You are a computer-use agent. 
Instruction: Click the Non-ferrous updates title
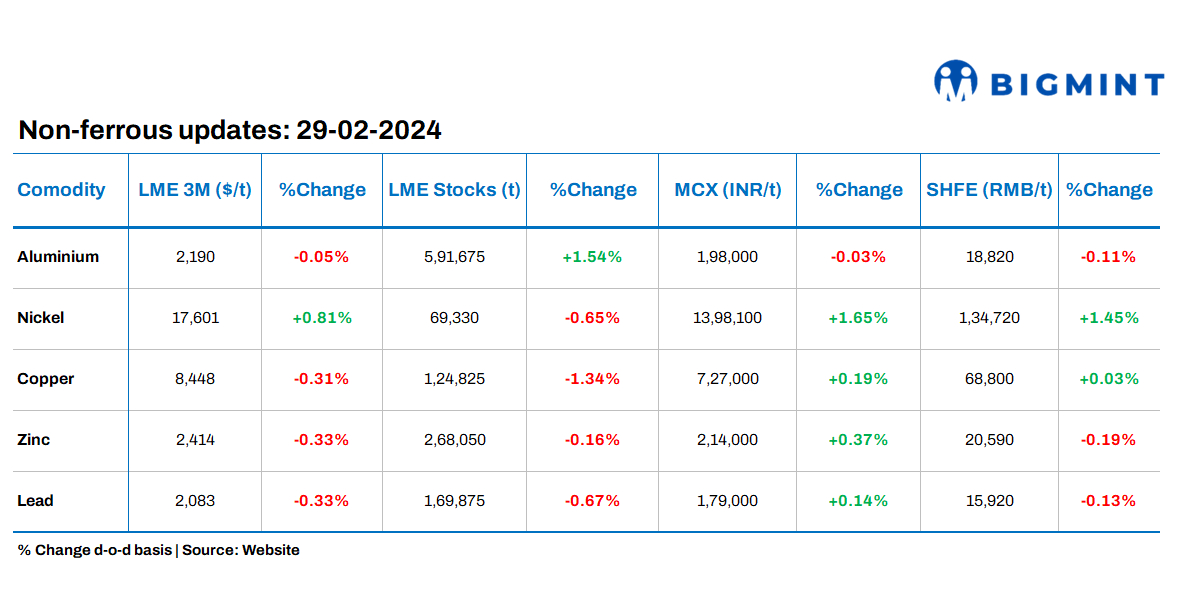pyautogui.click(x=230, y=131)
